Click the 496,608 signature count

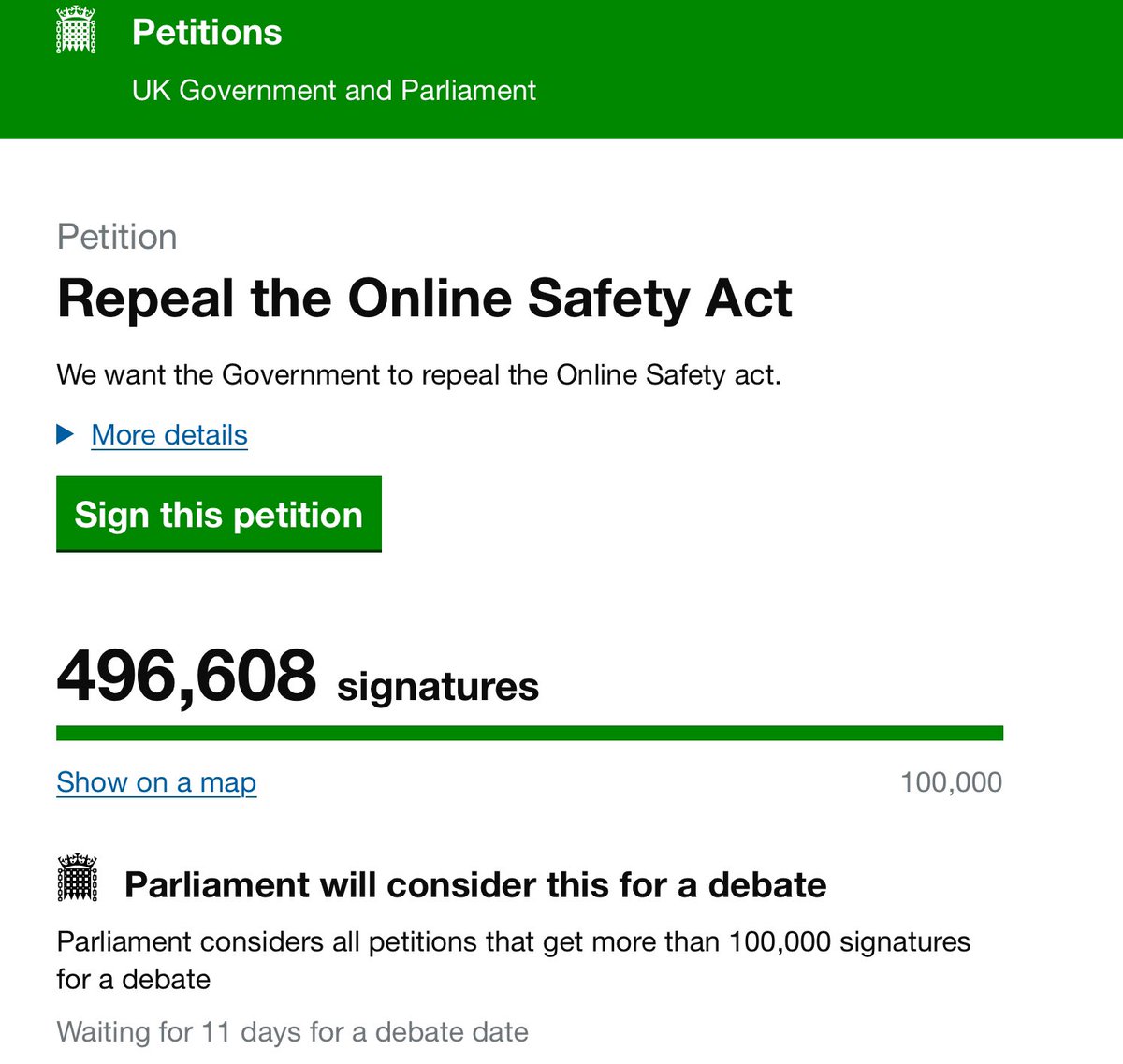point(187,676)
